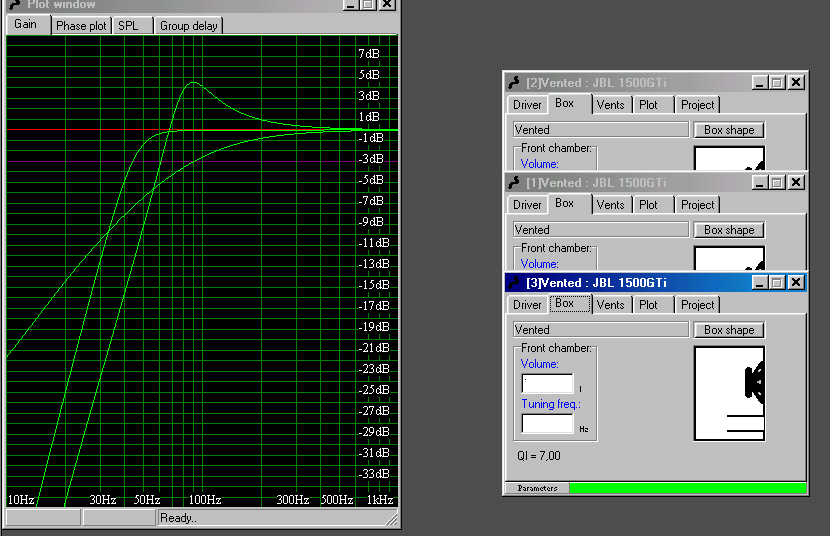Open Plot tab in [3]Vented window
Screen dimensions: 830x536
653,305
